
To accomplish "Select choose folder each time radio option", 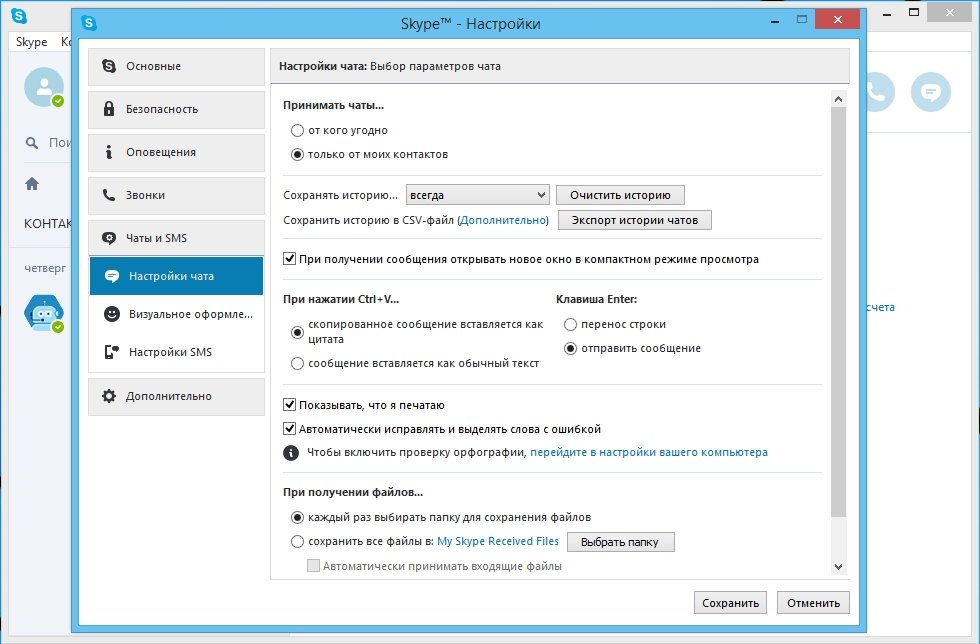I will tap(298, 518).
